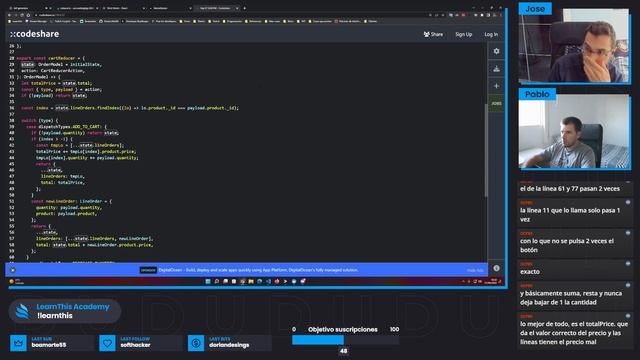Click the Last Sub crown icon
This screenshot has height=360, width=640.
18,343
